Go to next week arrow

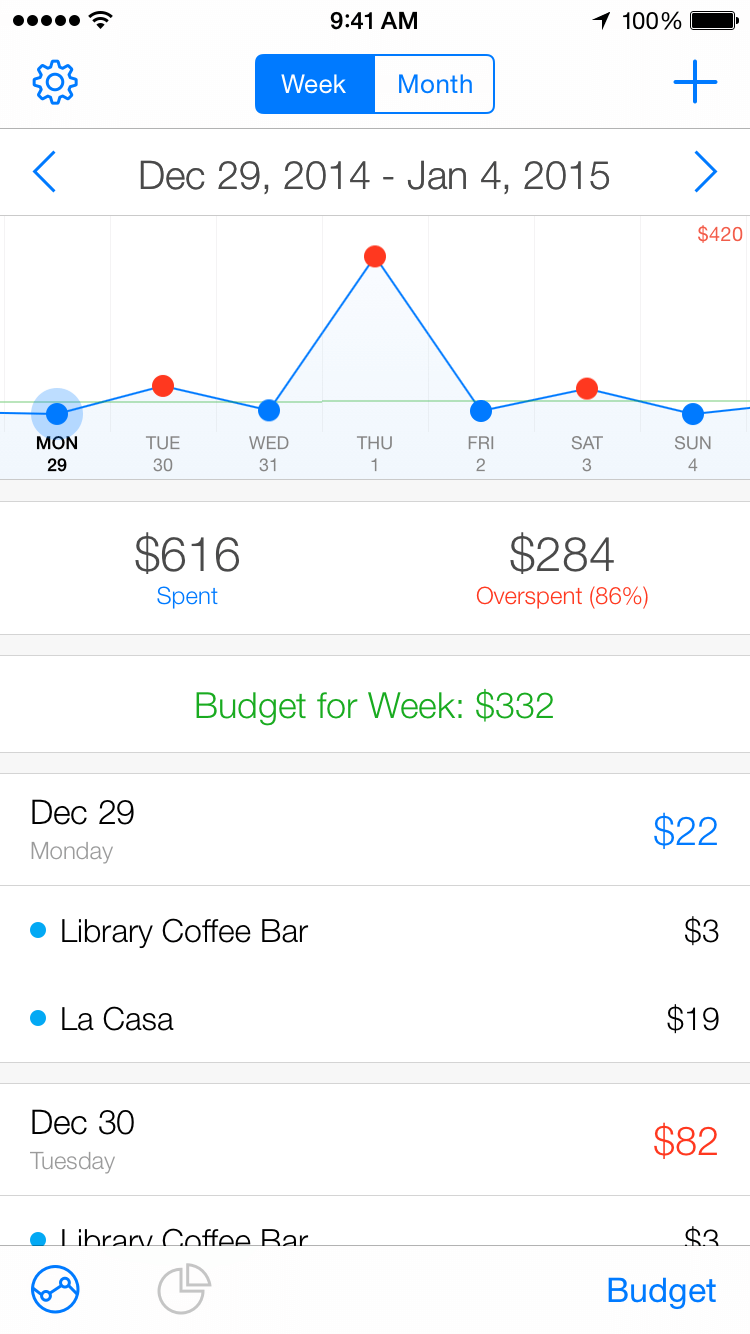705,174
